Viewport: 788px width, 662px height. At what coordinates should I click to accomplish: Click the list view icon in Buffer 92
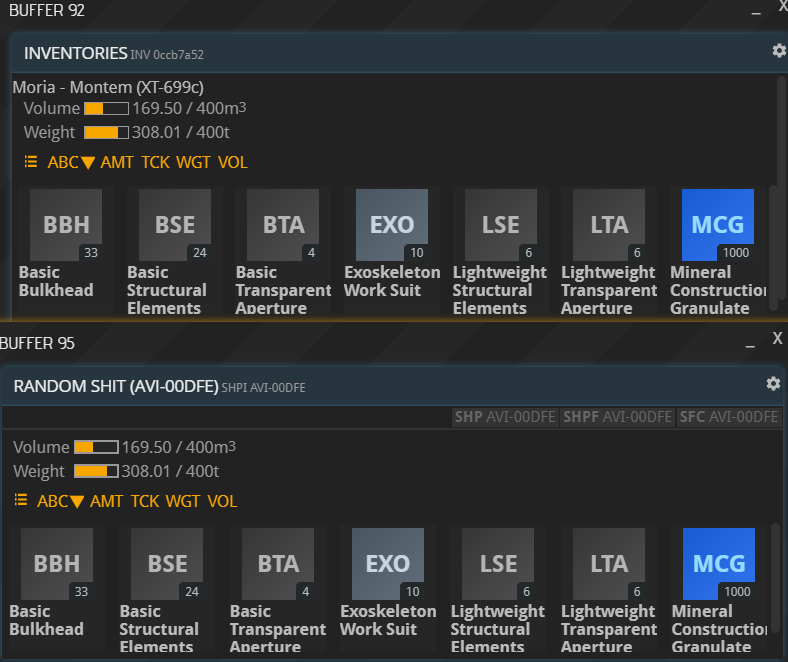[x=31, y=162]
